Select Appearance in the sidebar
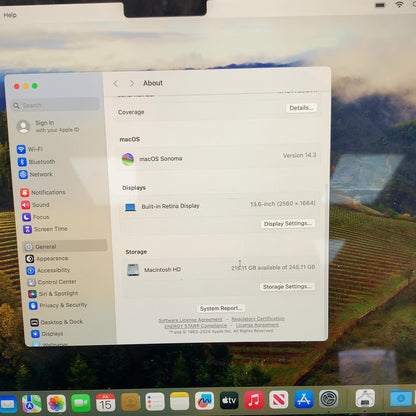 click(47, 259)
